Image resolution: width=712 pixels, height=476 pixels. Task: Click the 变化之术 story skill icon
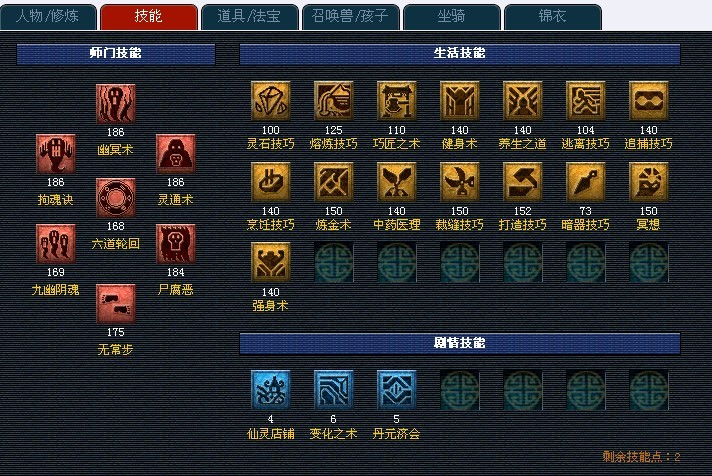tap(333, 390)
